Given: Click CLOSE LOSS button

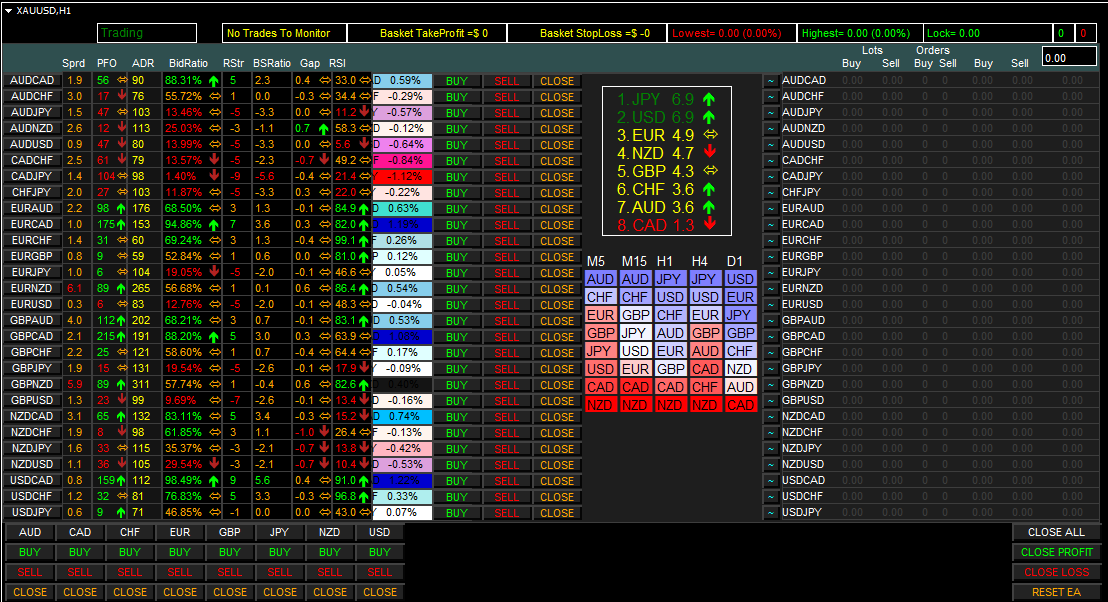Looking at the screenshot, I should [1056, 572].
